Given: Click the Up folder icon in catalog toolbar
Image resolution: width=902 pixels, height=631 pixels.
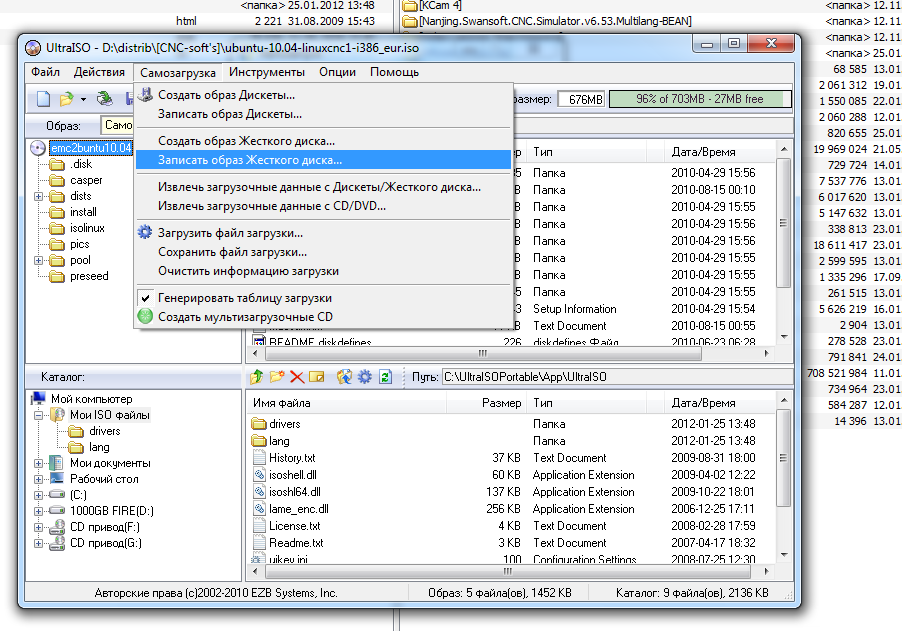Looking at the screenshot, I should [x=257, y=377].
